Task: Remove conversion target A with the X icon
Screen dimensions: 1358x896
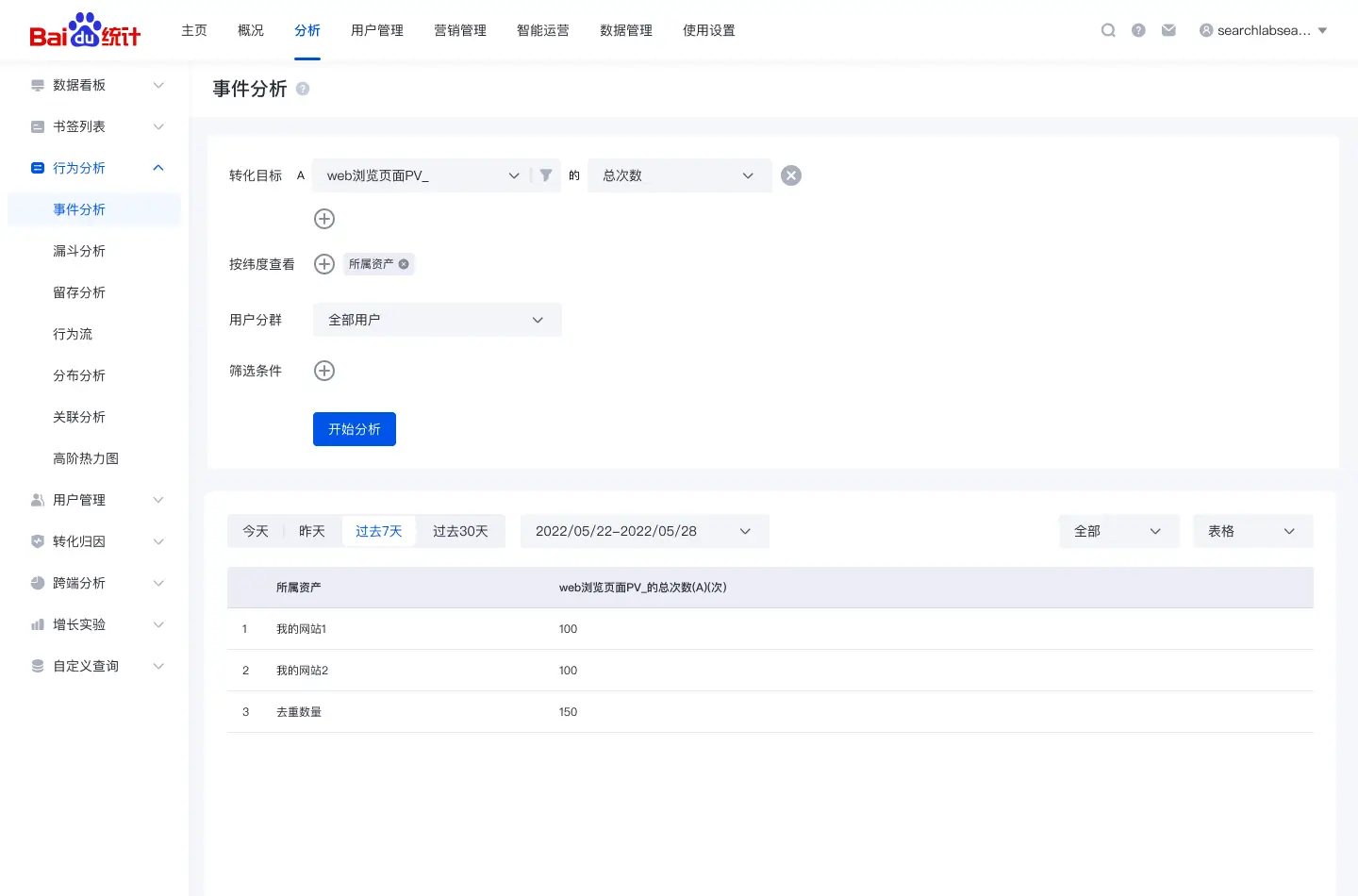Action: point(791,175)
